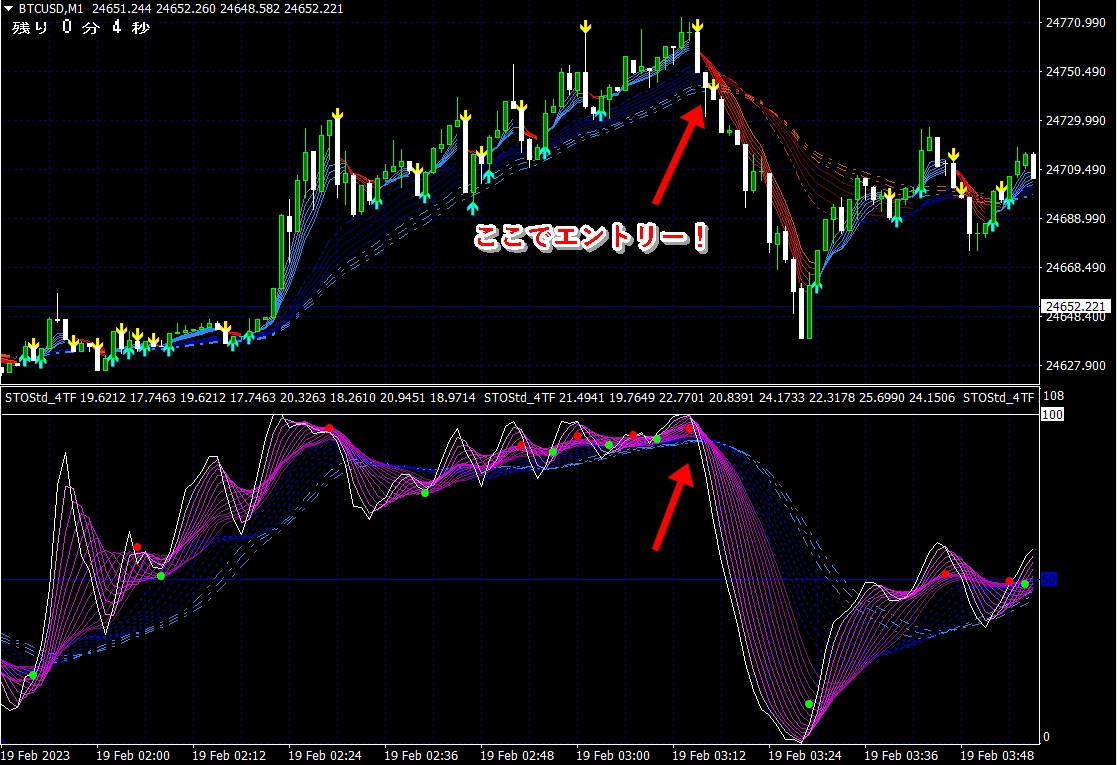Click the blue square marker on the stochastic level line
This screenshot has height=765, width=1117.
1049,579
